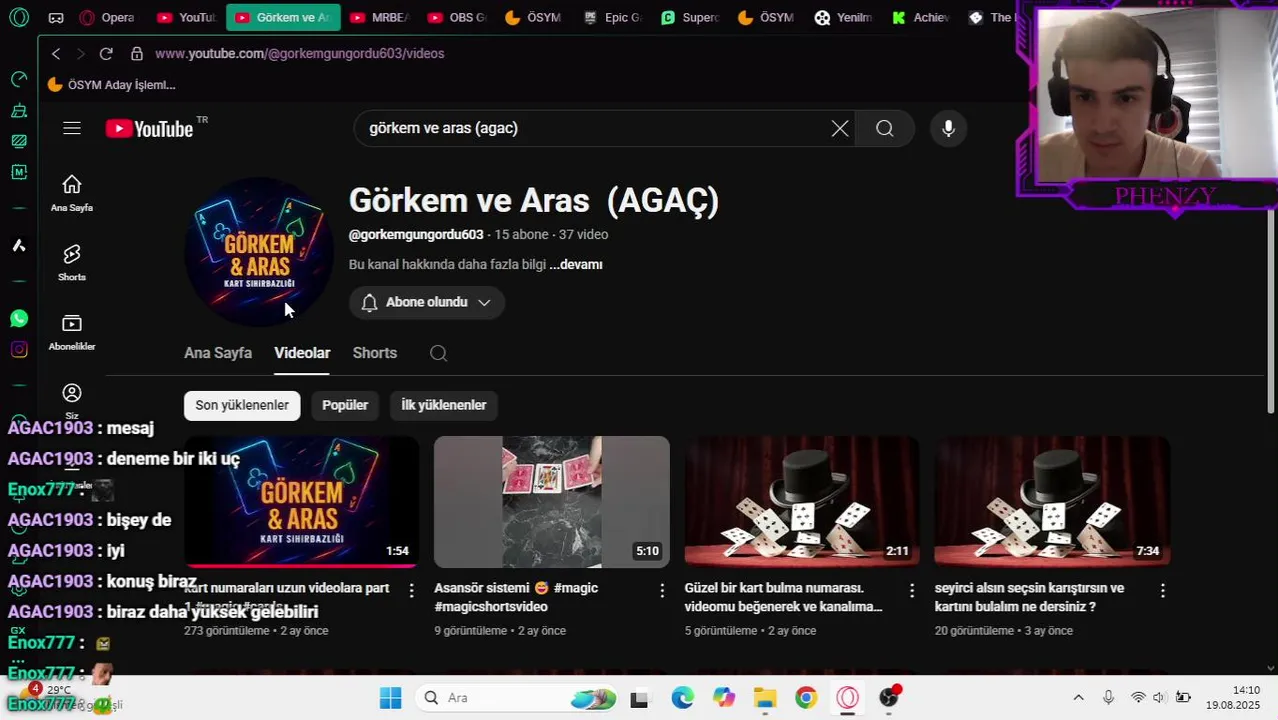Screen dimensions: 1278x720
Task: Open more options for the Güzel bir kart video
Action: click(x=912, y=590)
